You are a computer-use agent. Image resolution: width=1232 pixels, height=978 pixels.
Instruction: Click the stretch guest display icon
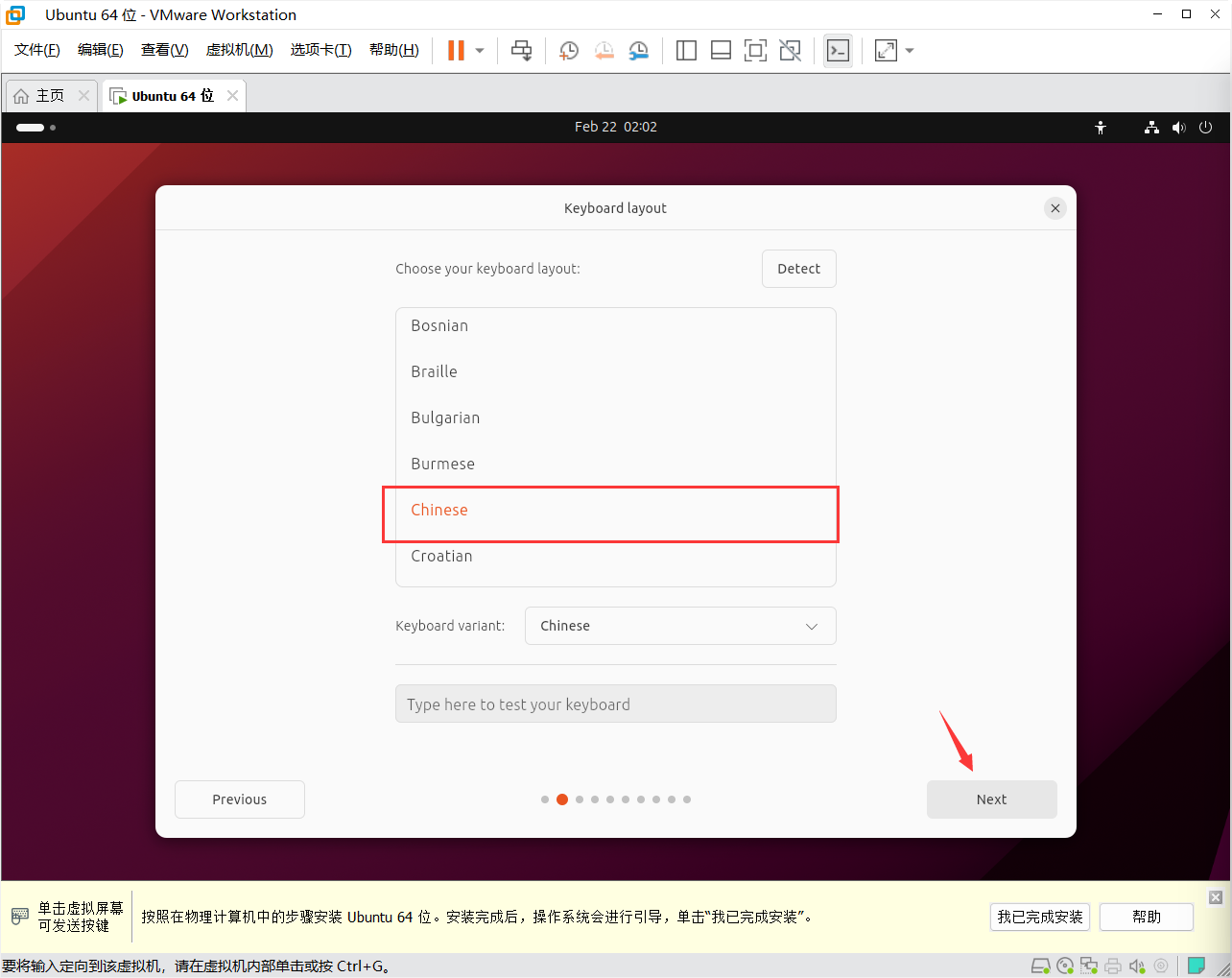pyautogui.click(x=886, y=51)
